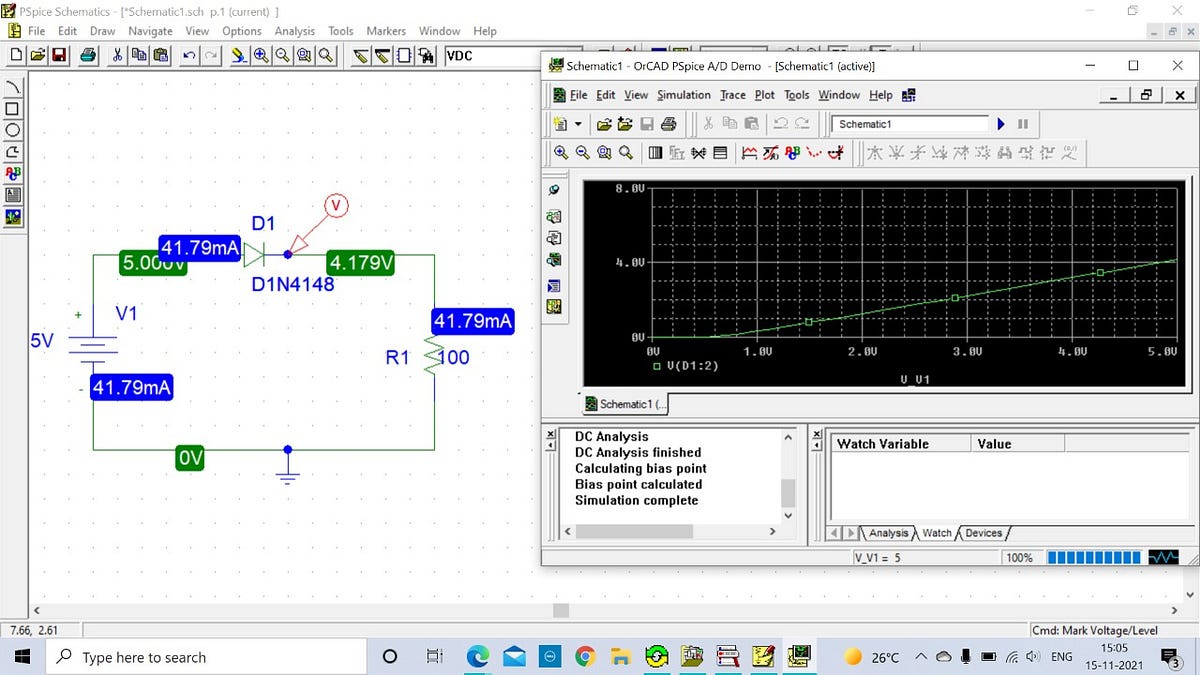Select the Draw Circle tool

pyautogui.click(x=13, y=130)
